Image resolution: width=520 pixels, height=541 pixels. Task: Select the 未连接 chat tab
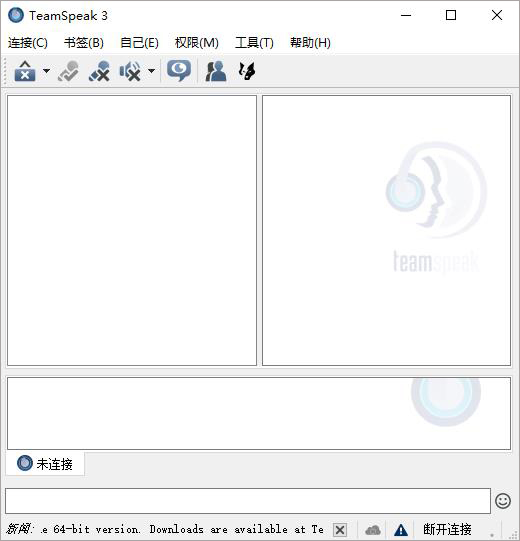(x=45, y=464)
